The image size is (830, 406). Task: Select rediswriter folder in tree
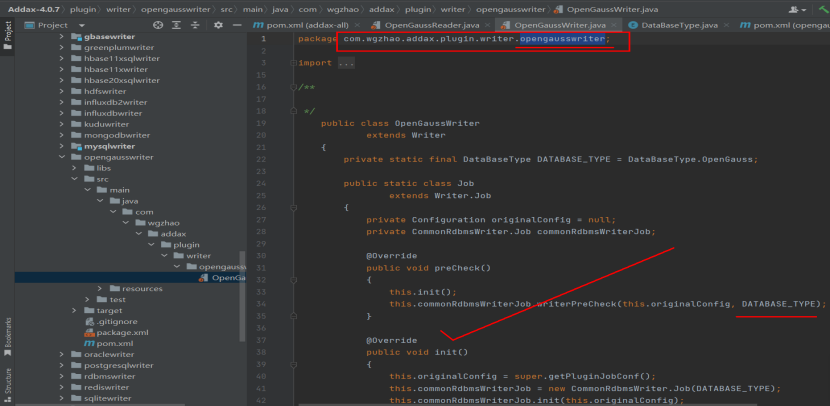tap(100, 387)
